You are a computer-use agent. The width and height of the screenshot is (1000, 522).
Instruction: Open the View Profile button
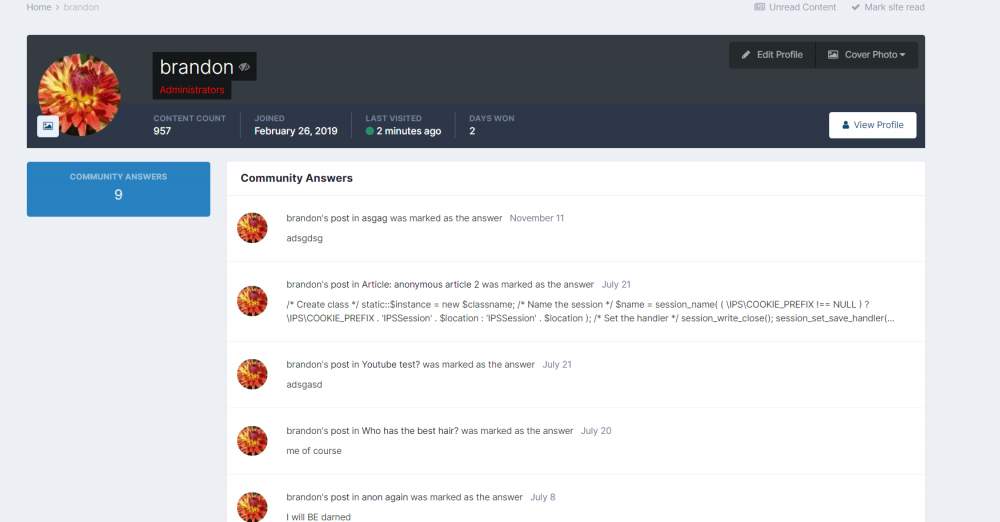872,125
